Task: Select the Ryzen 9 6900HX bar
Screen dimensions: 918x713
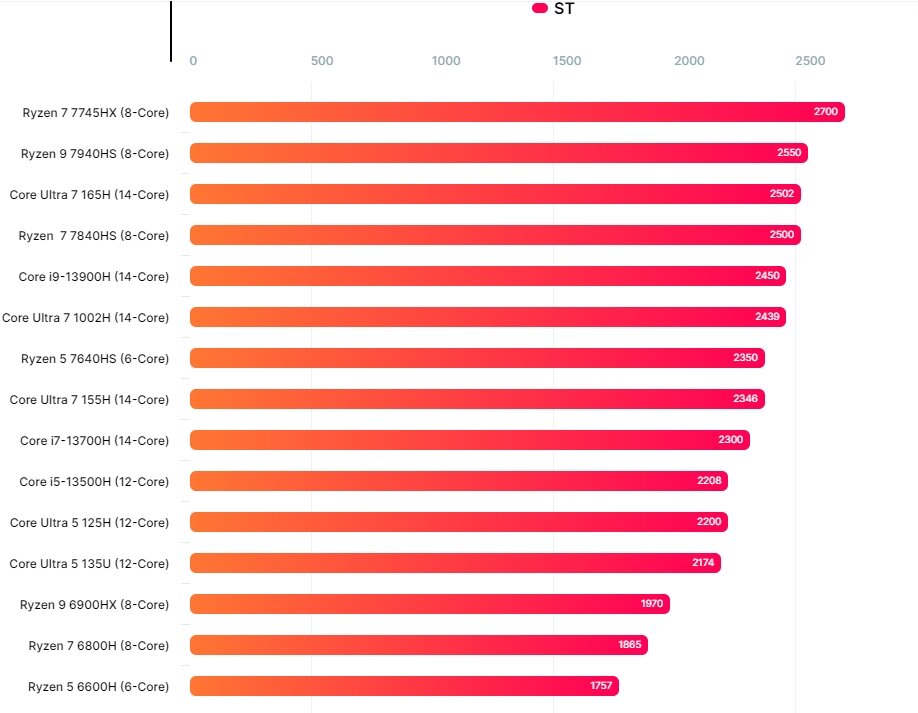Action: (430, 604)
